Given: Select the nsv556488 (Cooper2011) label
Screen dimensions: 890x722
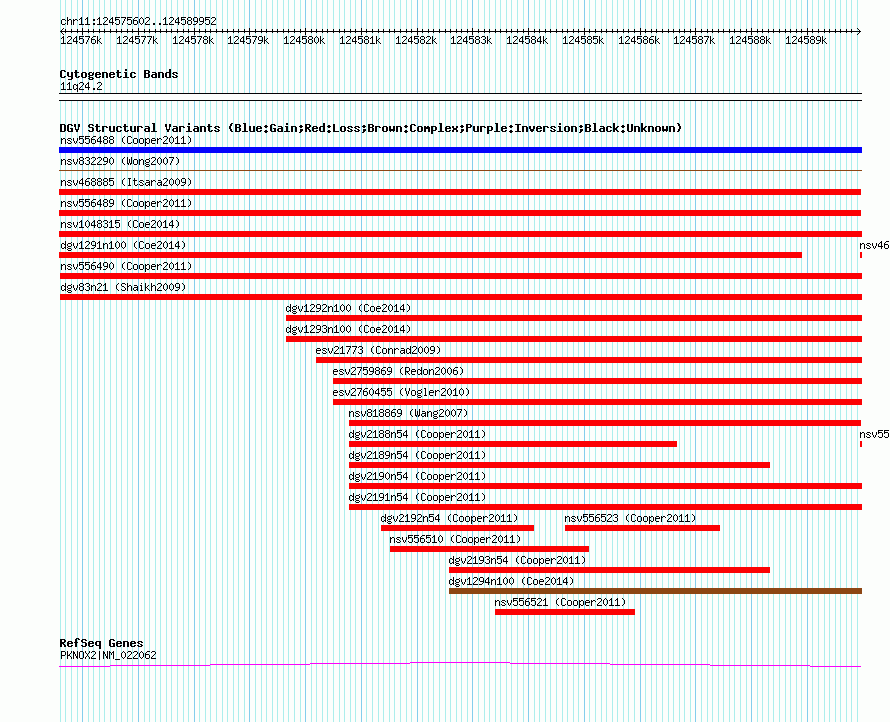Looking at the screenshot, I should tap(126, 140).
